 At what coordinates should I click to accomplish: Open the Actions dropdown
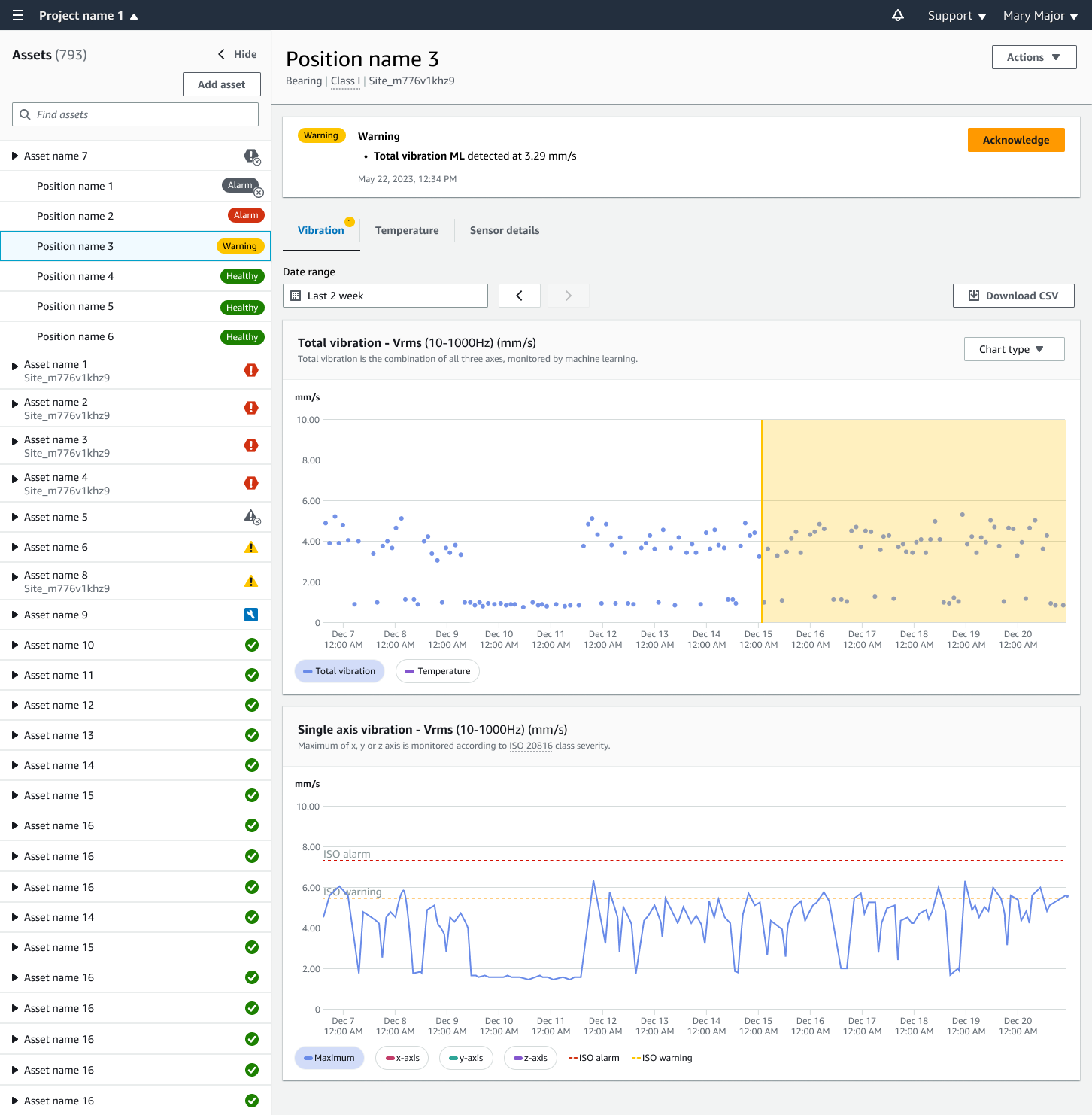[1033, 57]
